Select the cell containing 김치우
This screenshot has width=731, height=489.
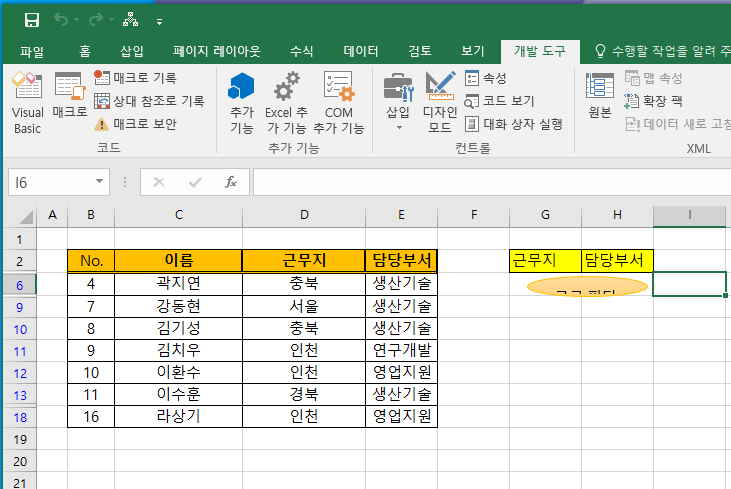[x=179, y=351]
